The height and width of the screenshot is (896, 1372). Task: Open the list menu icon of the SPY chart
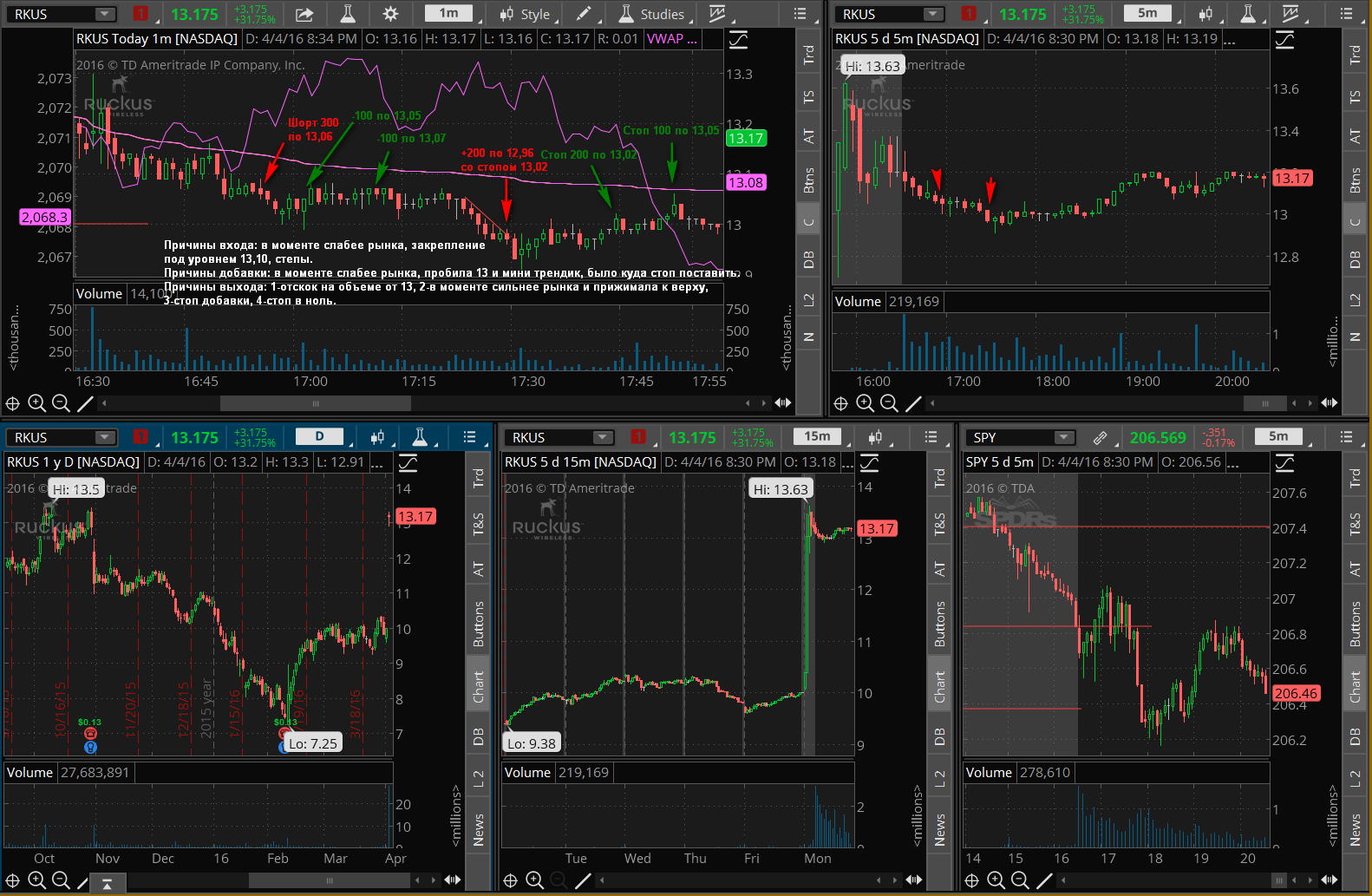click(1346, 437)
